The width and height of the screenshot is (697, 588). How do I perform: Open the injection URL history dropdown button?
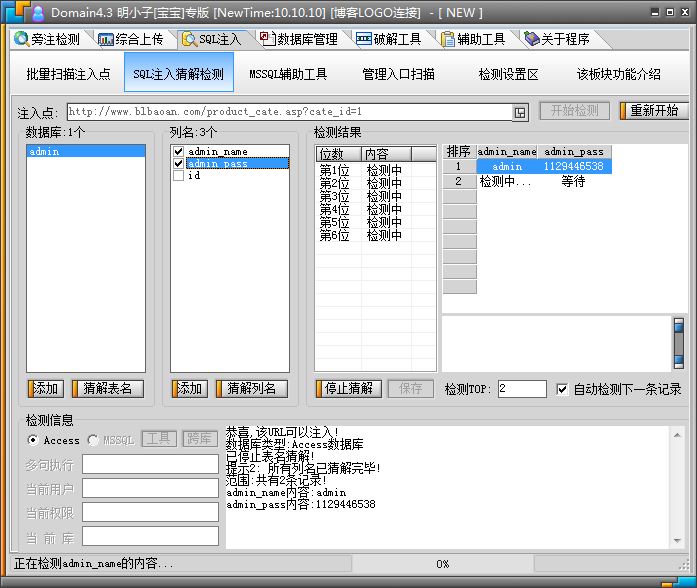[x=520, y=112]
